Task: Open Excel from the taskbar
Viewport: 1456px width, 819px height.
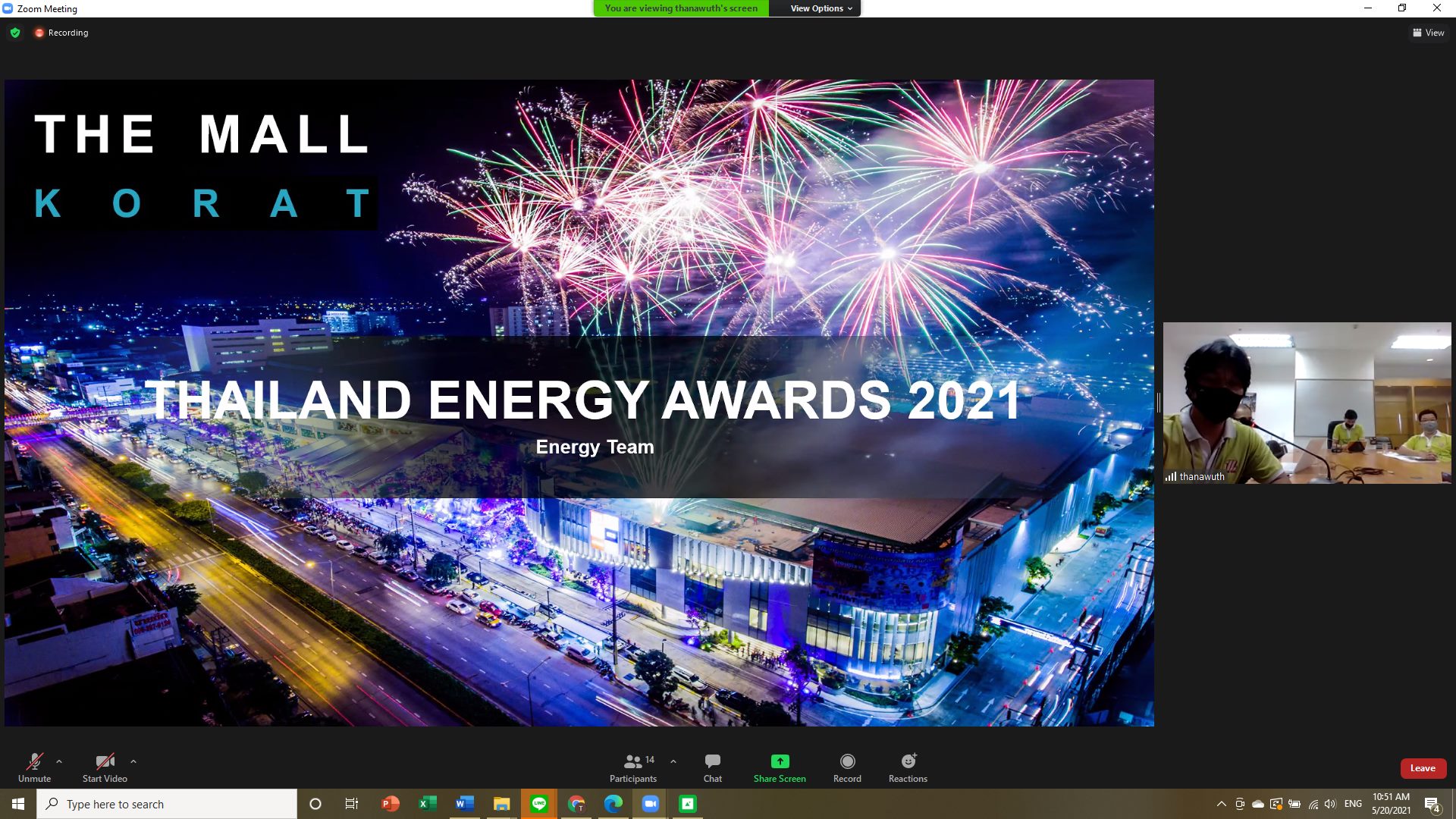Action: [x=427, y=804]
